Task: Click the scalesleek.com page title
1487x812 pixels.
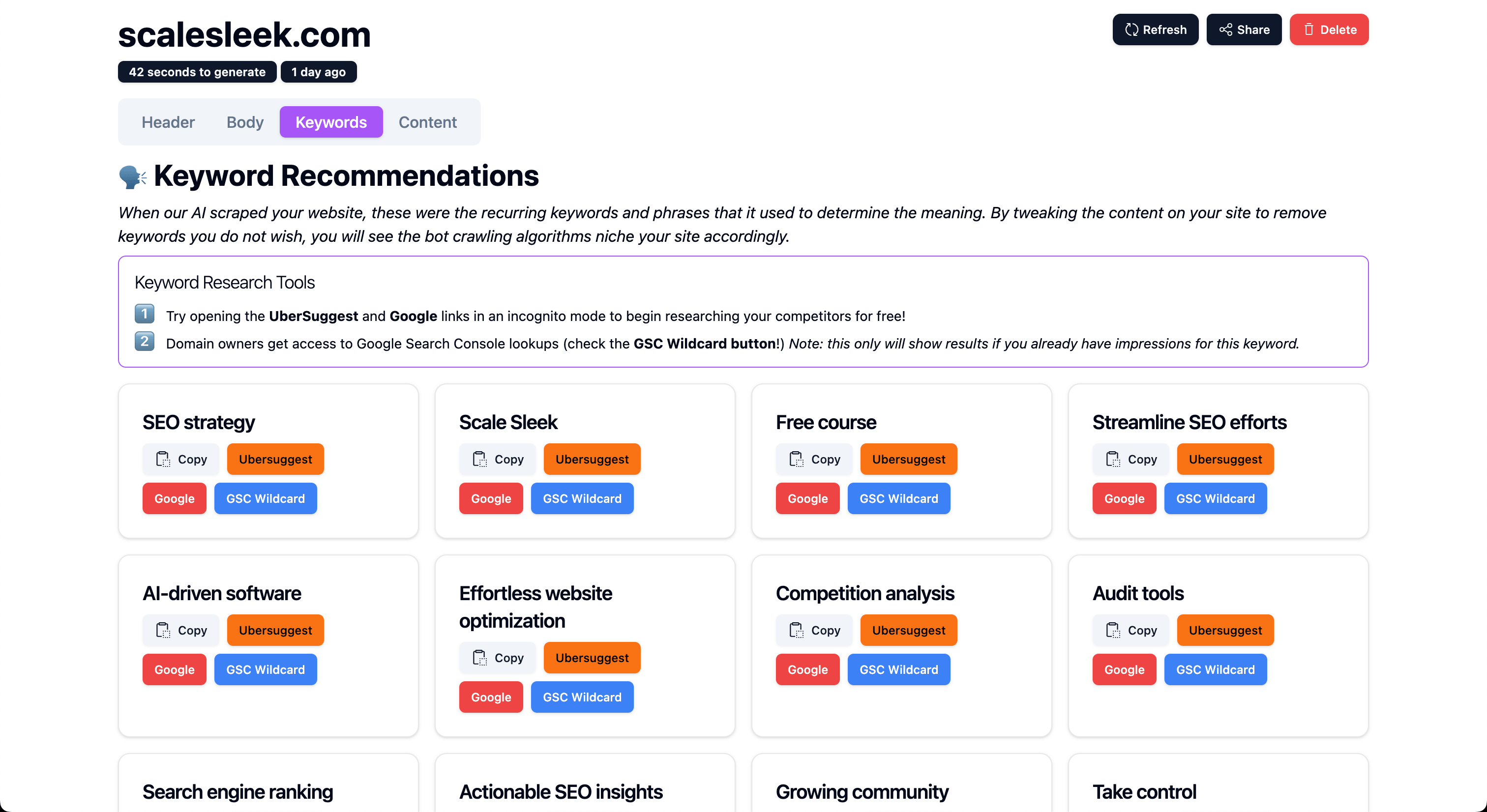Action: (244, 34)
